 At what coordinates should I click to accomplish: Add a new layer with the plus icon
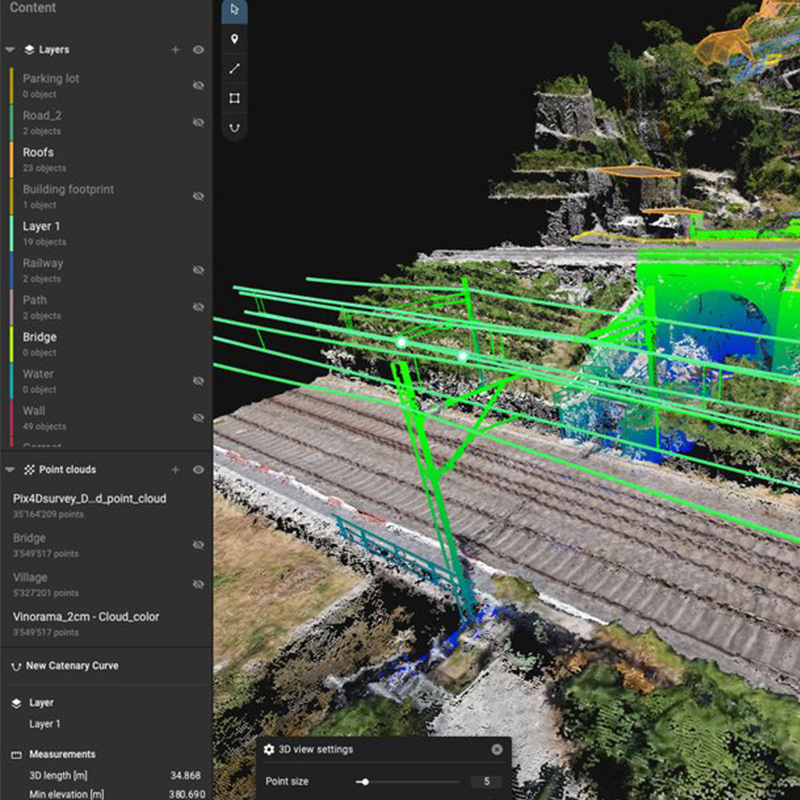tap(175, 49)
